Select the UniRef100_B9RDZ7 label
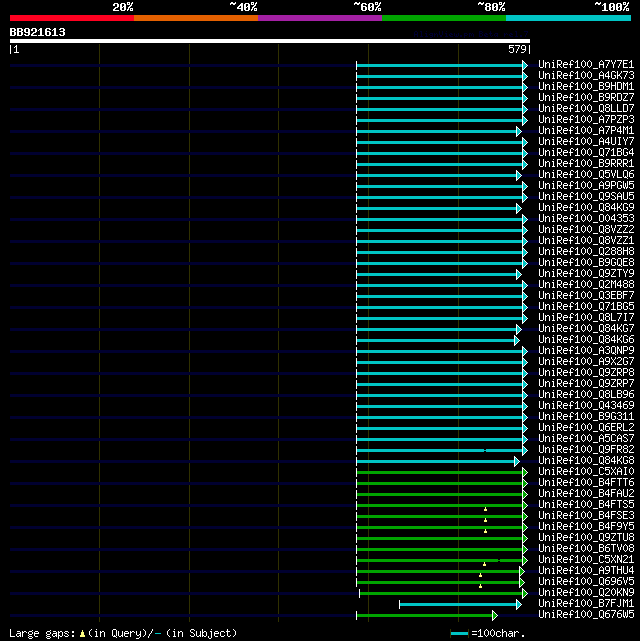 click(586, 98)
